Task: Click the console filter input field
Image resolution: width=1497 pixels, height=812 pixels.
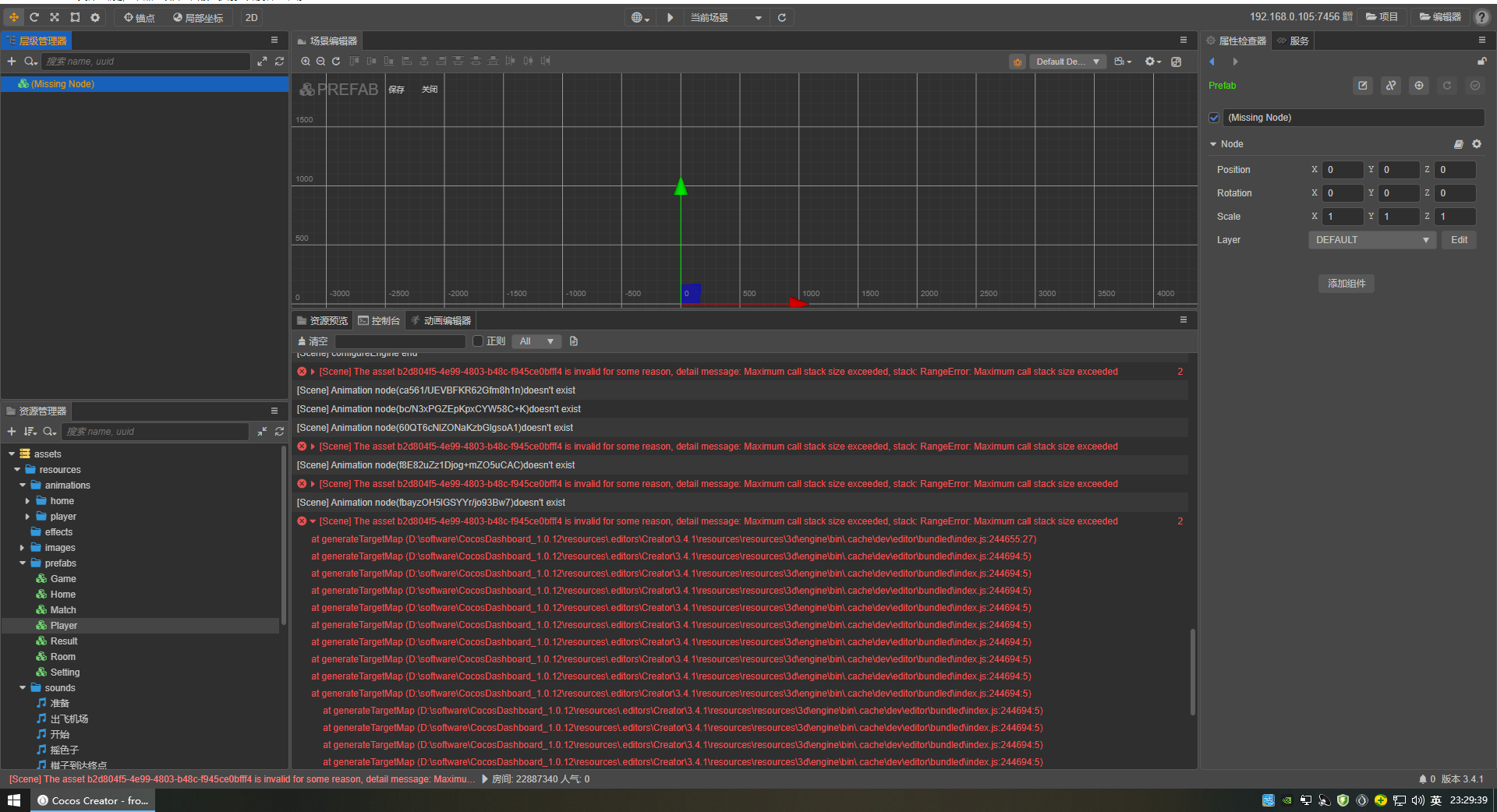Action: pos(400,341)
